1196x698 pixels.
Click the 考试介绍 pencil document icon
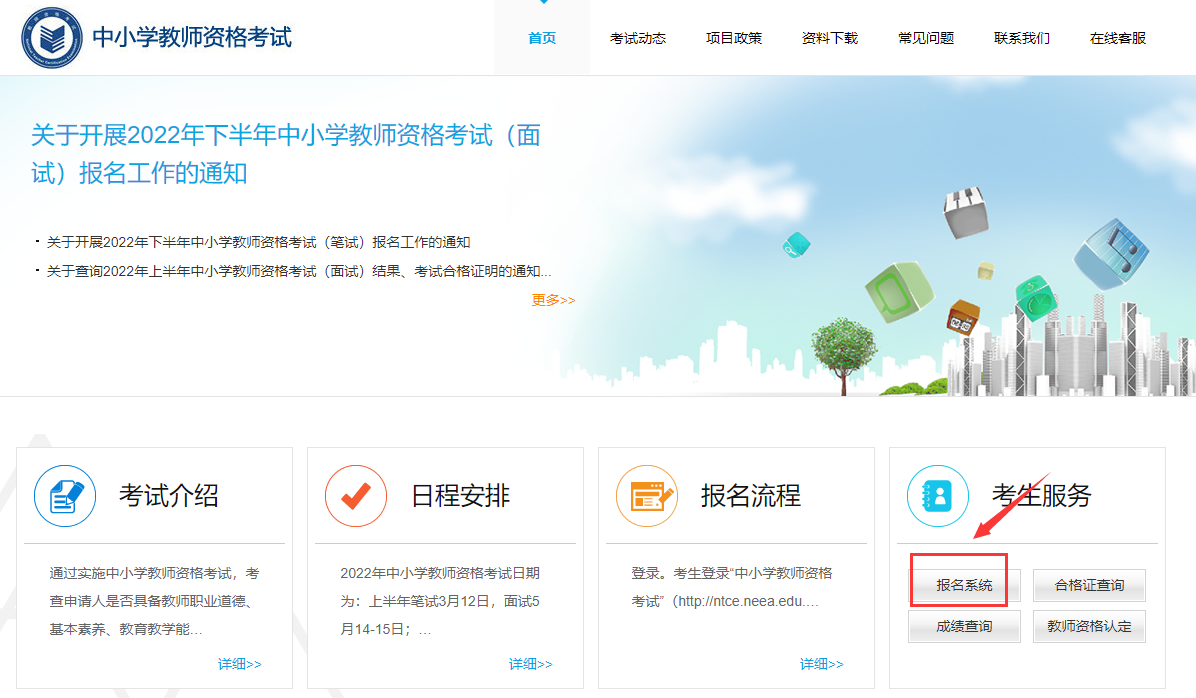64,495
